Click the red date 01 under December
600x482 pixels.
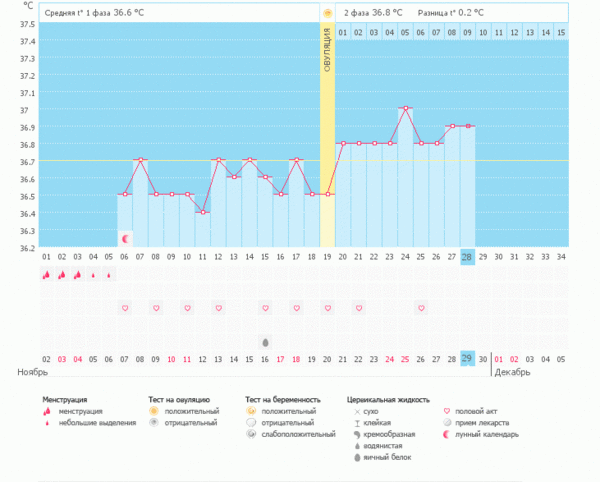pos(499,358)
